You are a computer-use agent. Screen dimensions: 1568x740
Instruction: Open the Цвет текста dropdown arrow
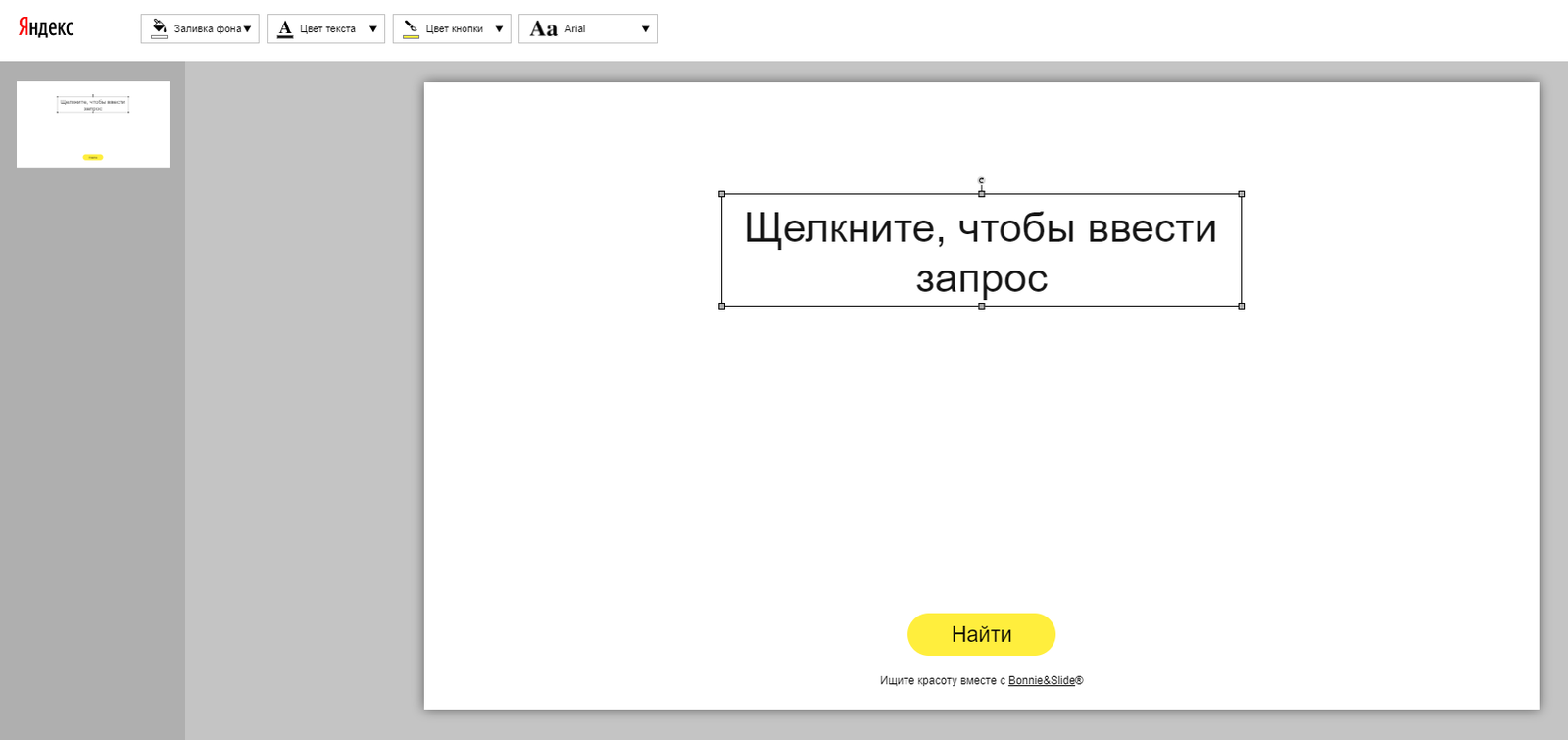(372, 29)
